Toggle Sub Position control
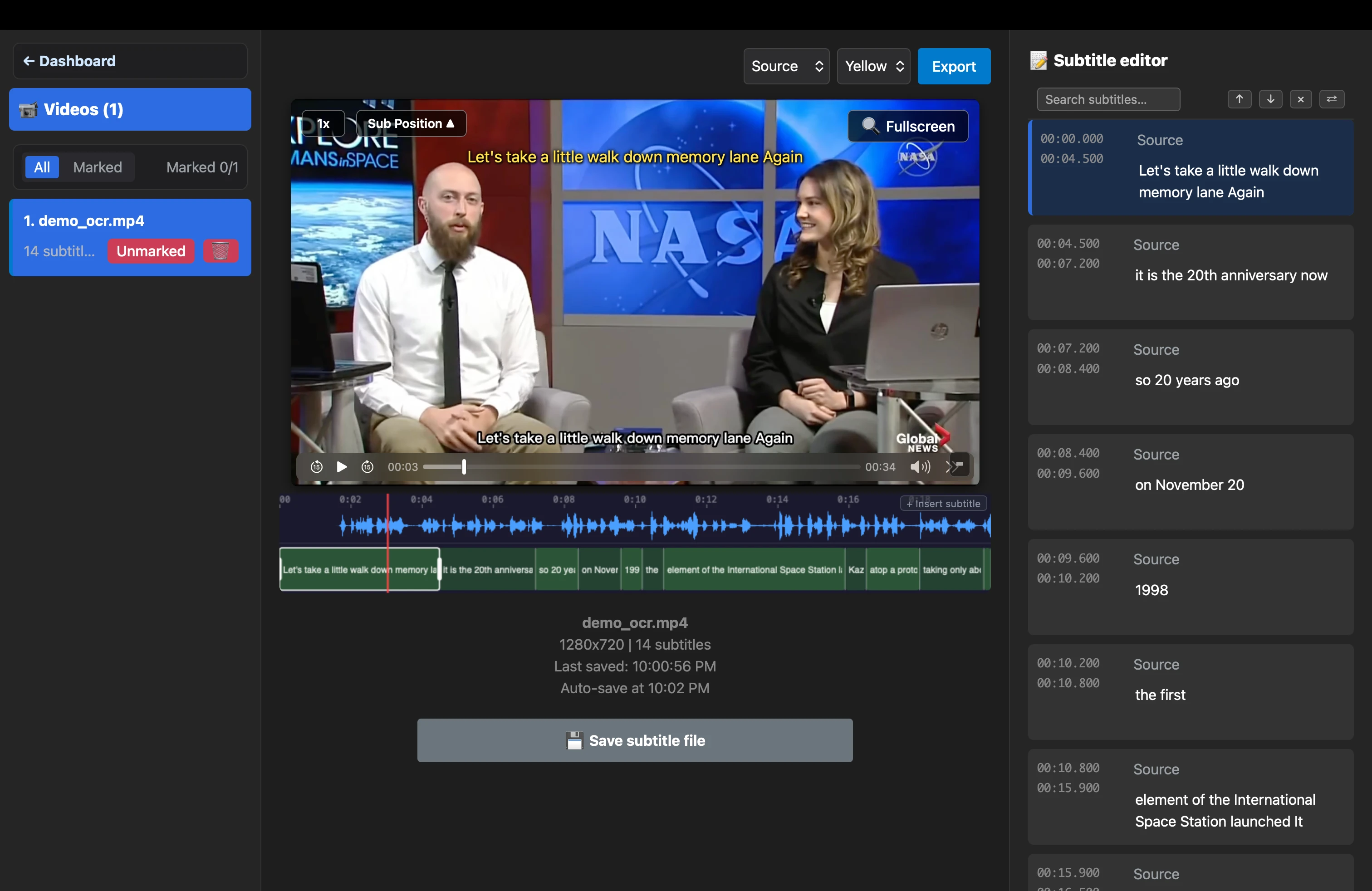 pos(411,123)
